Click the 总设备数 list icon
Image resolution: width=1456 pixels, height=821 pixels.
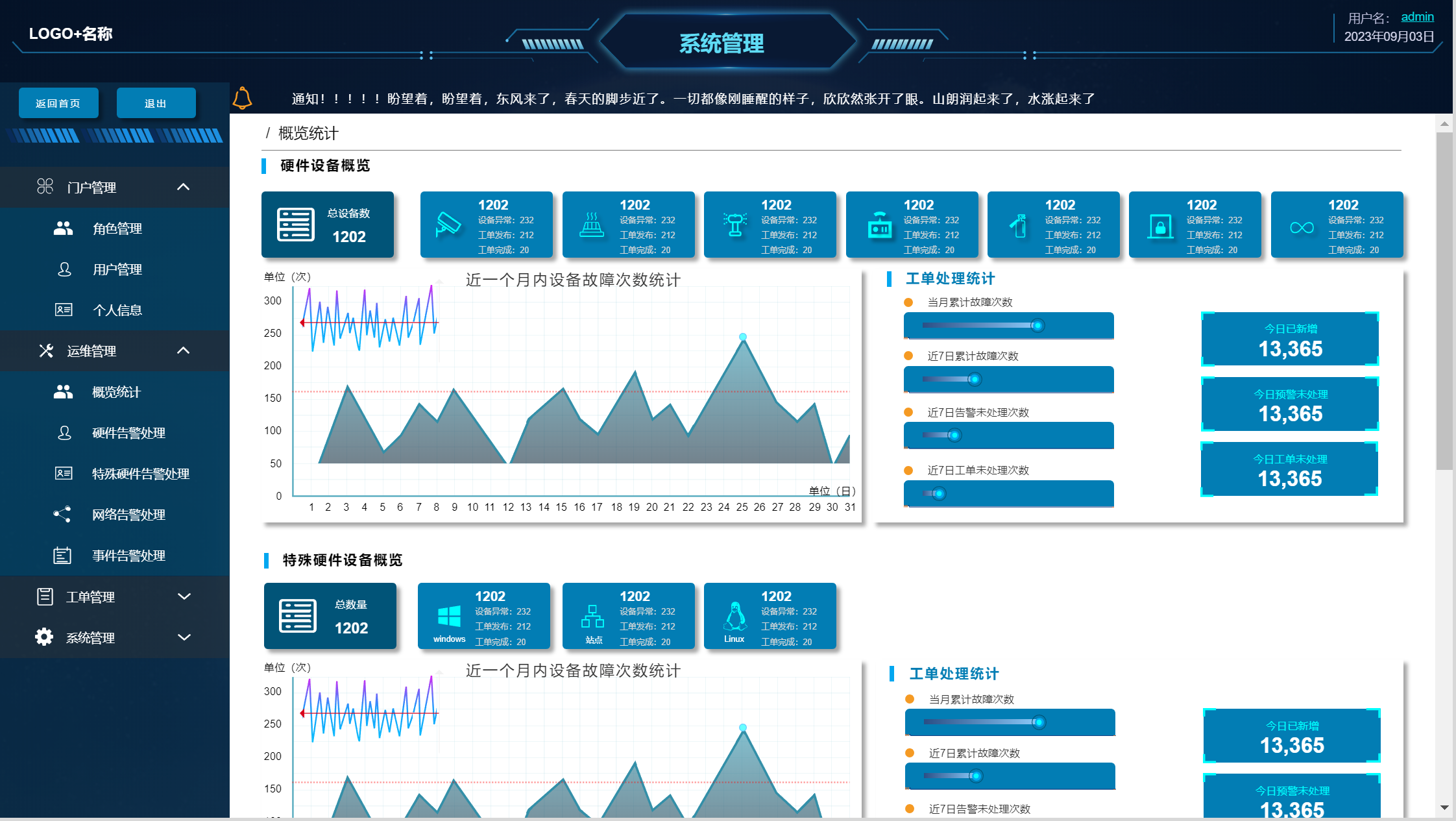coord(295,225)
